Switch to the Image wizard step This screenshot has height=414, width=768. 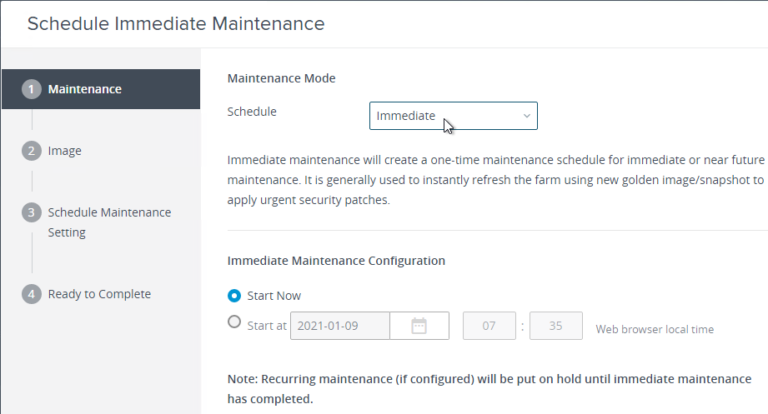pos(65,151)
